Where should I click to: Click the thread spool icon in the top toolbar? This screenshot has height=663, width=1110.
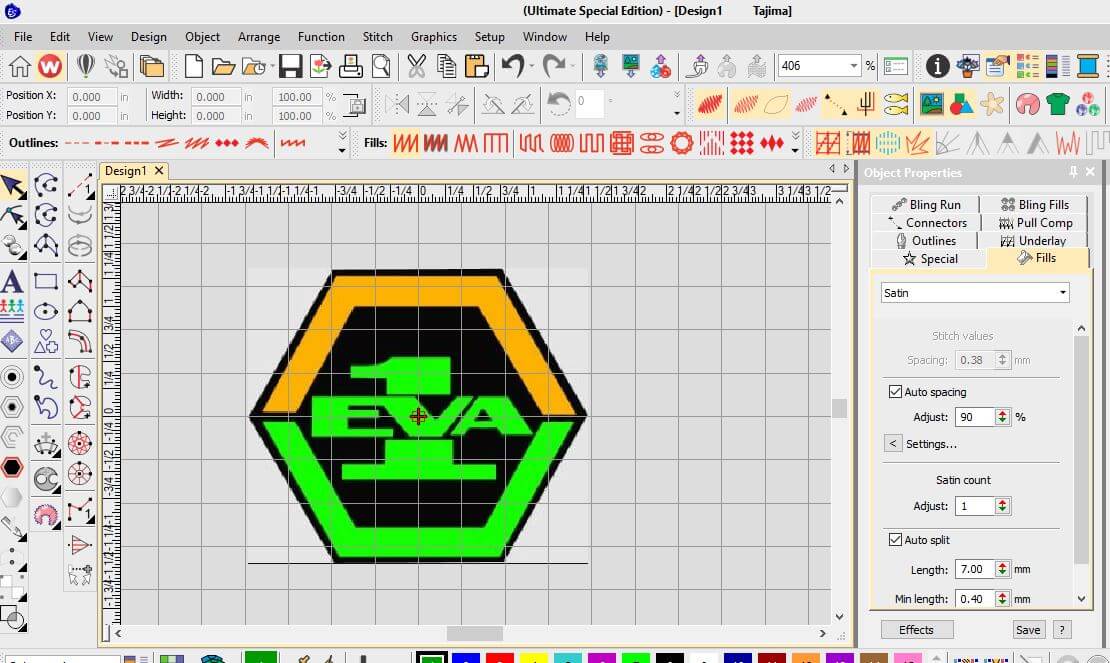point(1087,67)
